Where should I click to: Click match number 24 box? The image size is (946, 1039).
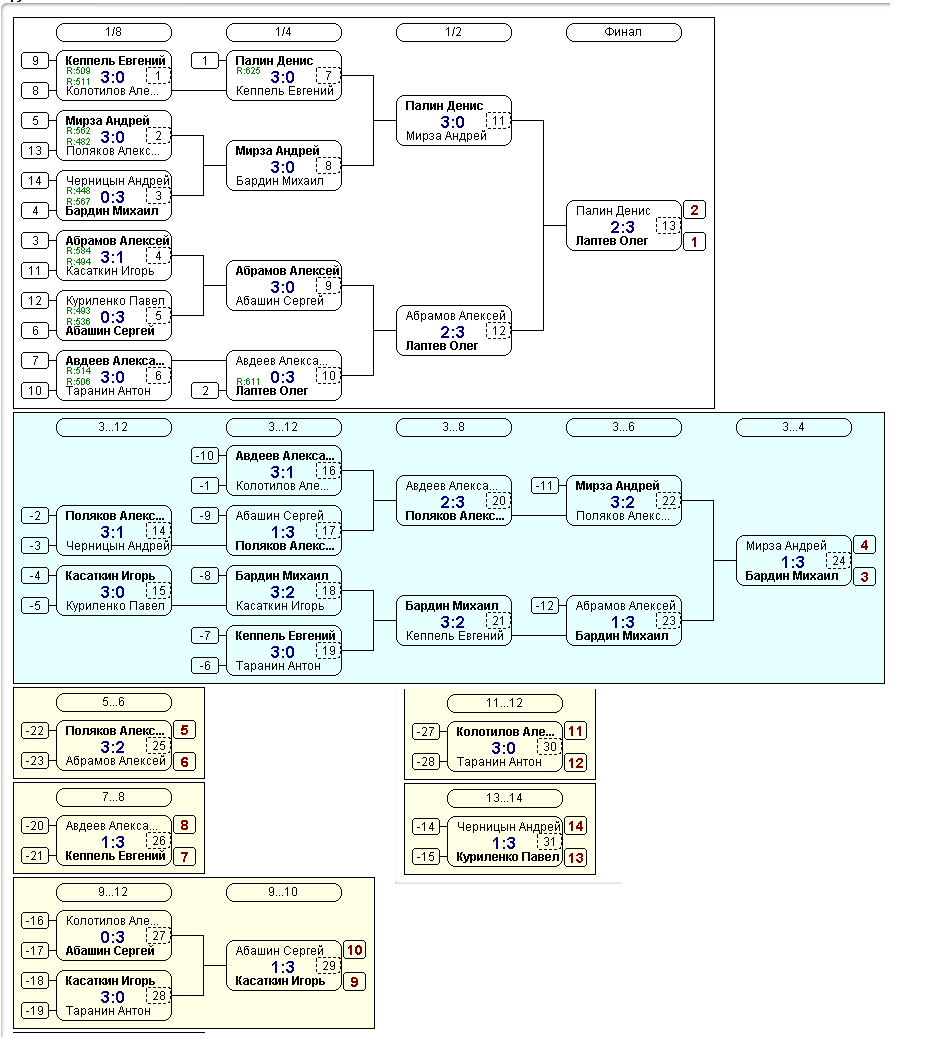click(x=839, y=561)
